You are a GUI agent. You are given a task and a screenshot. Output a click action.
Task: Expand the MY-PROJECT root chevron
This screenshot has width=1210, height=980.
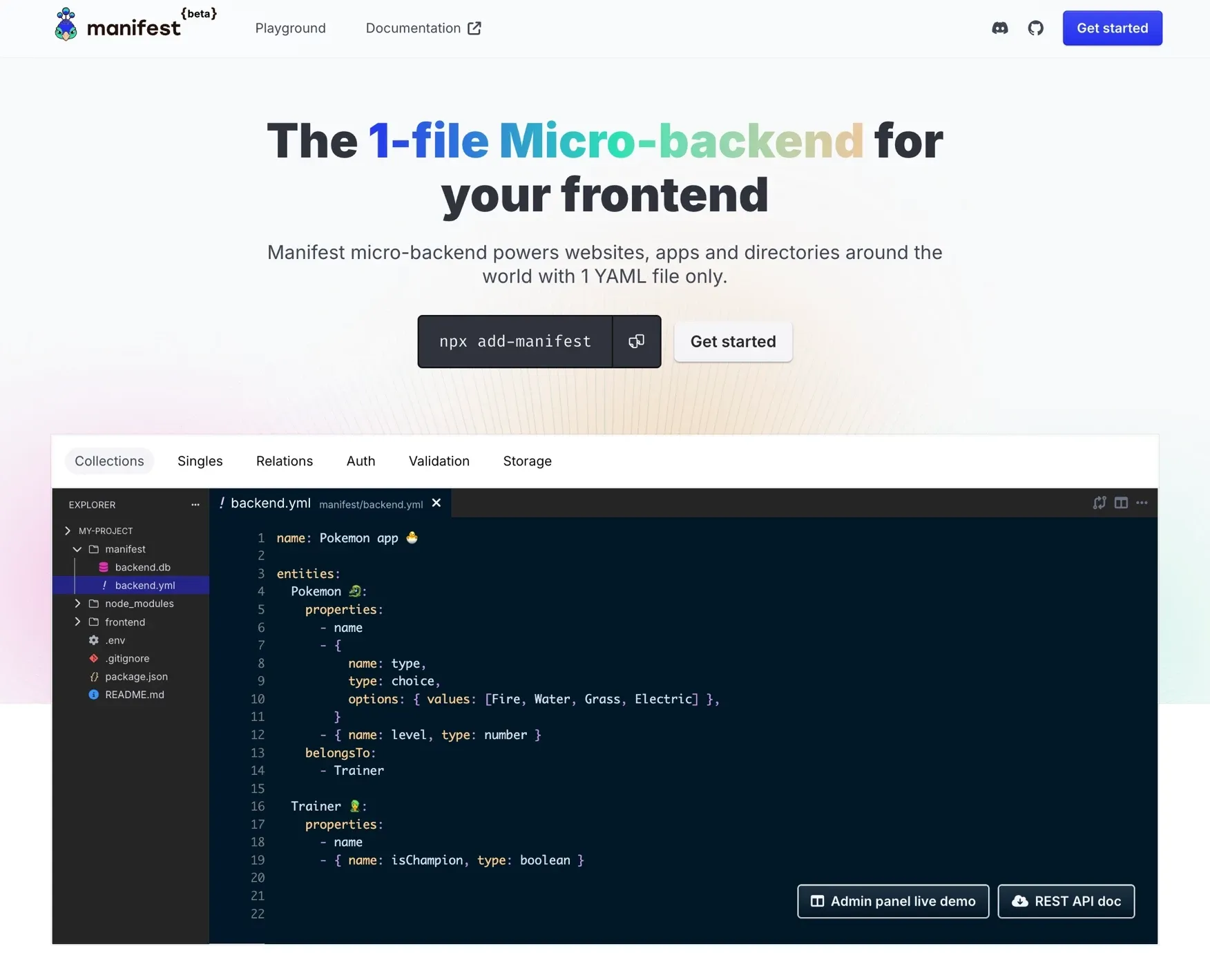(x=68, y=531)
